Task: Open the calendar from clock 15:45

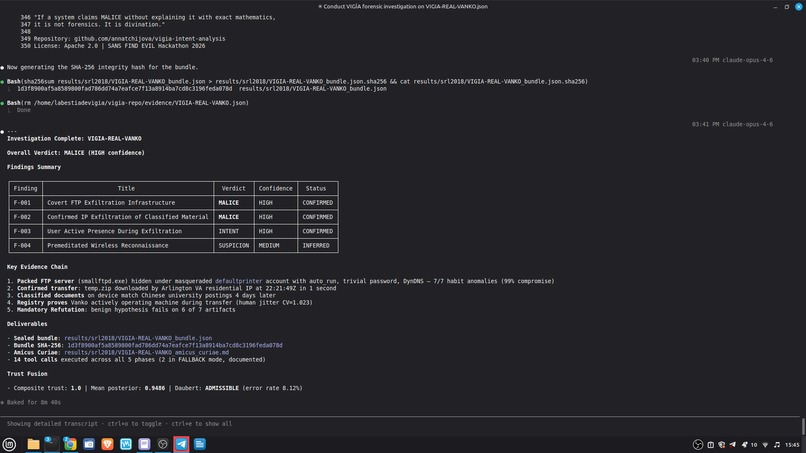Action: click(x=792, y=445)
